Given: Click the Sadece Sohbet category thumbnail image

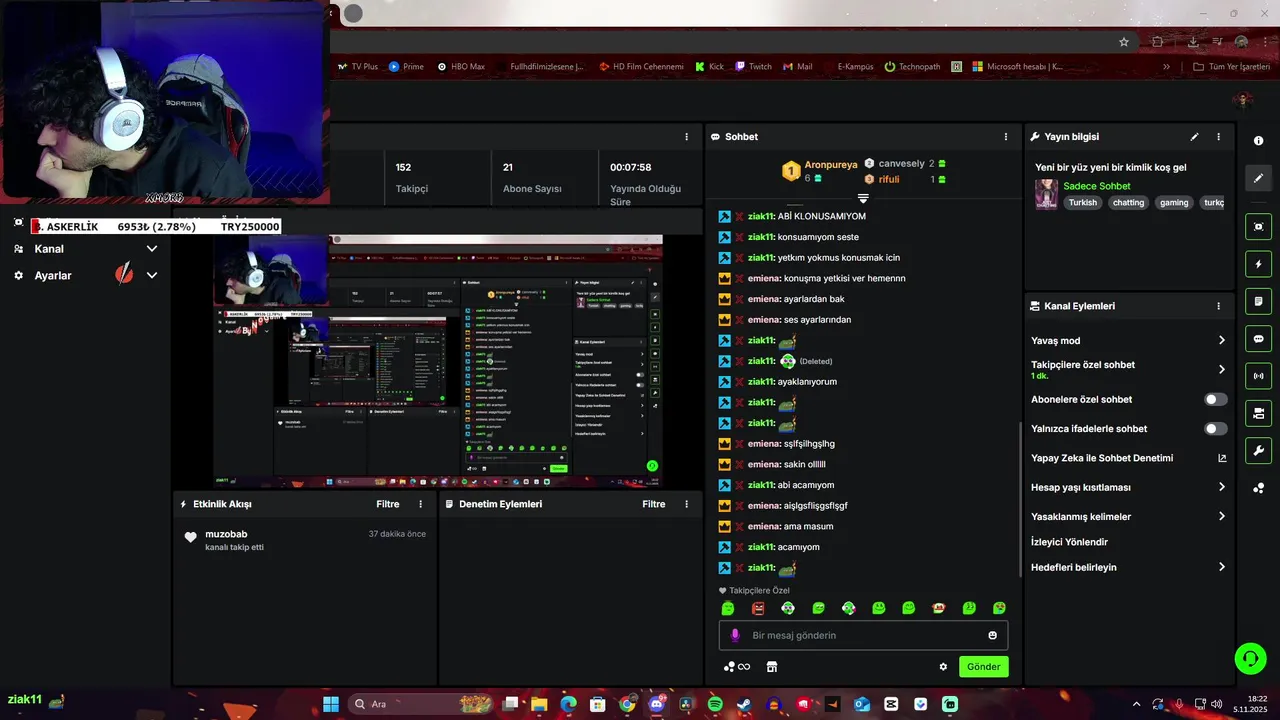Looking at the screenshot, I should pos(1046,194).
